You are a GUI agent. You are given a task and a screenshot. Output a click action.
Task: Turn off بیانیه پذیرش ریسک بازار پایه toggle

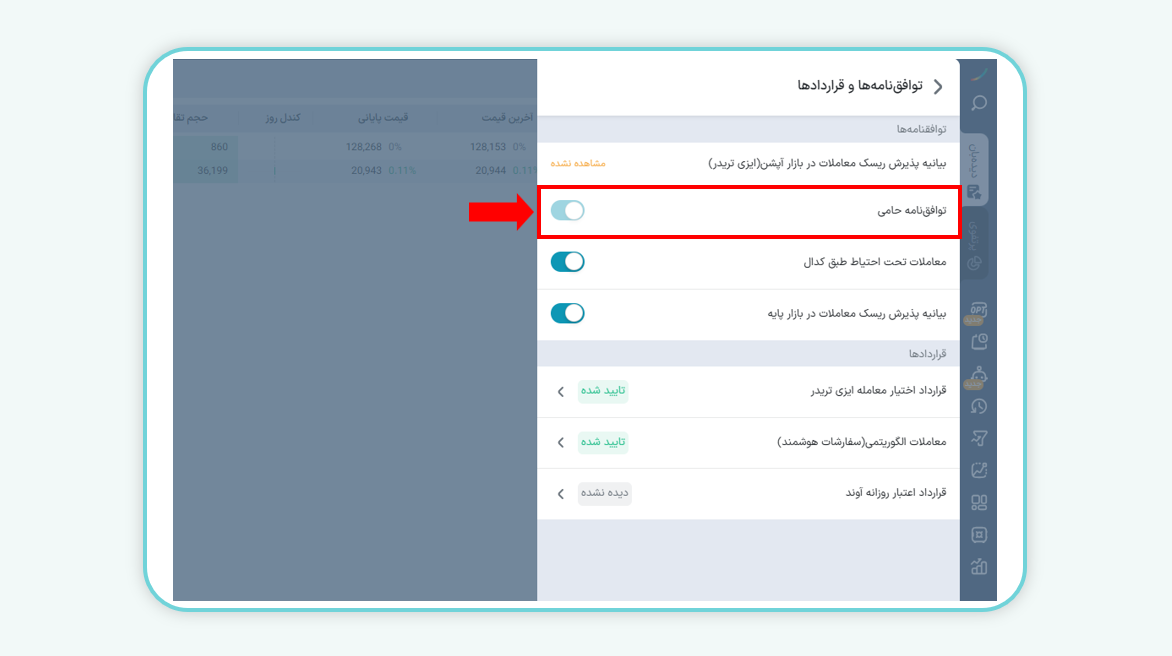coord(567,313)
